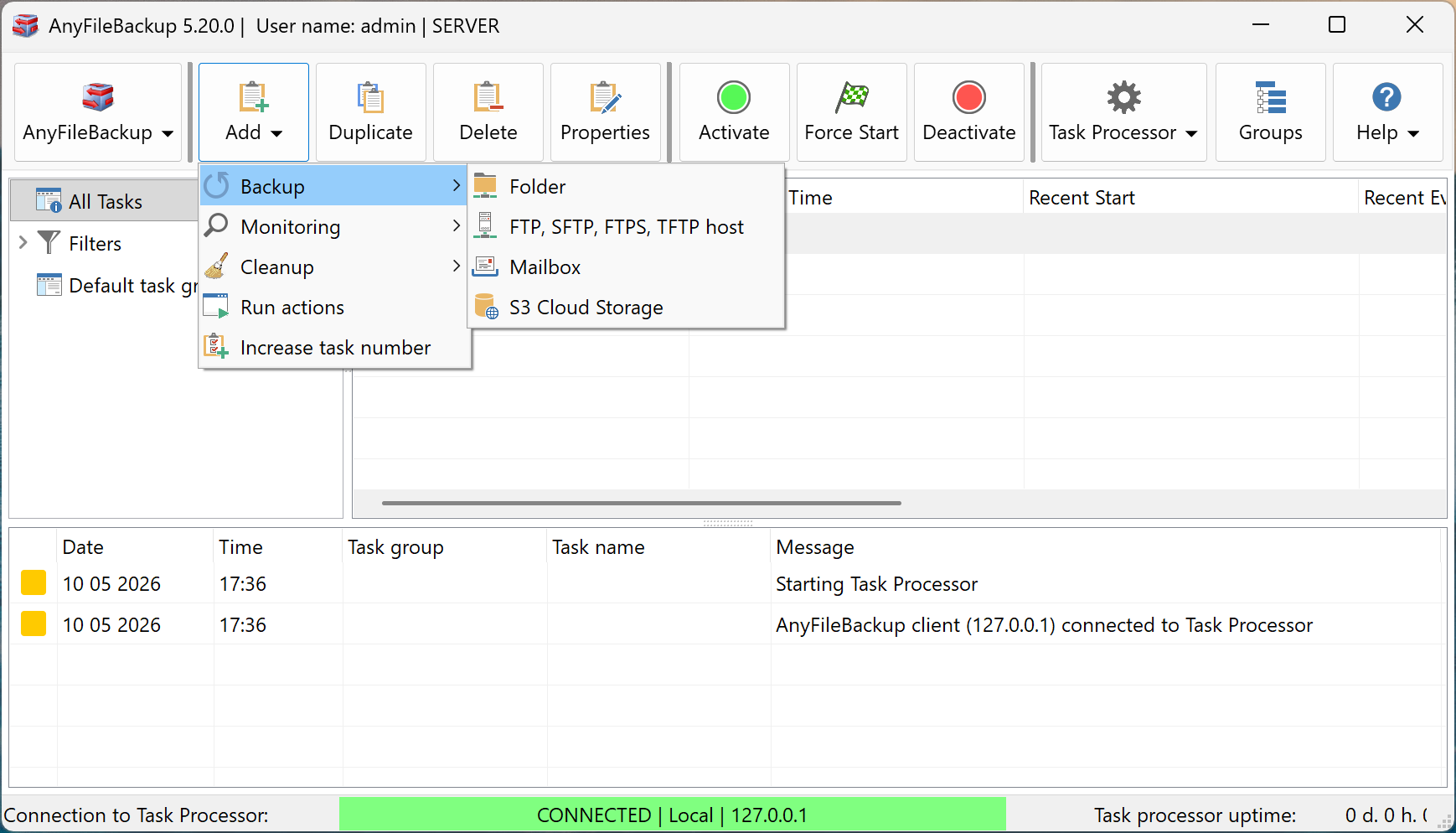Select the Default task group tree item
The height and width of the screenshot is (833, 1456).
(133, 286)
